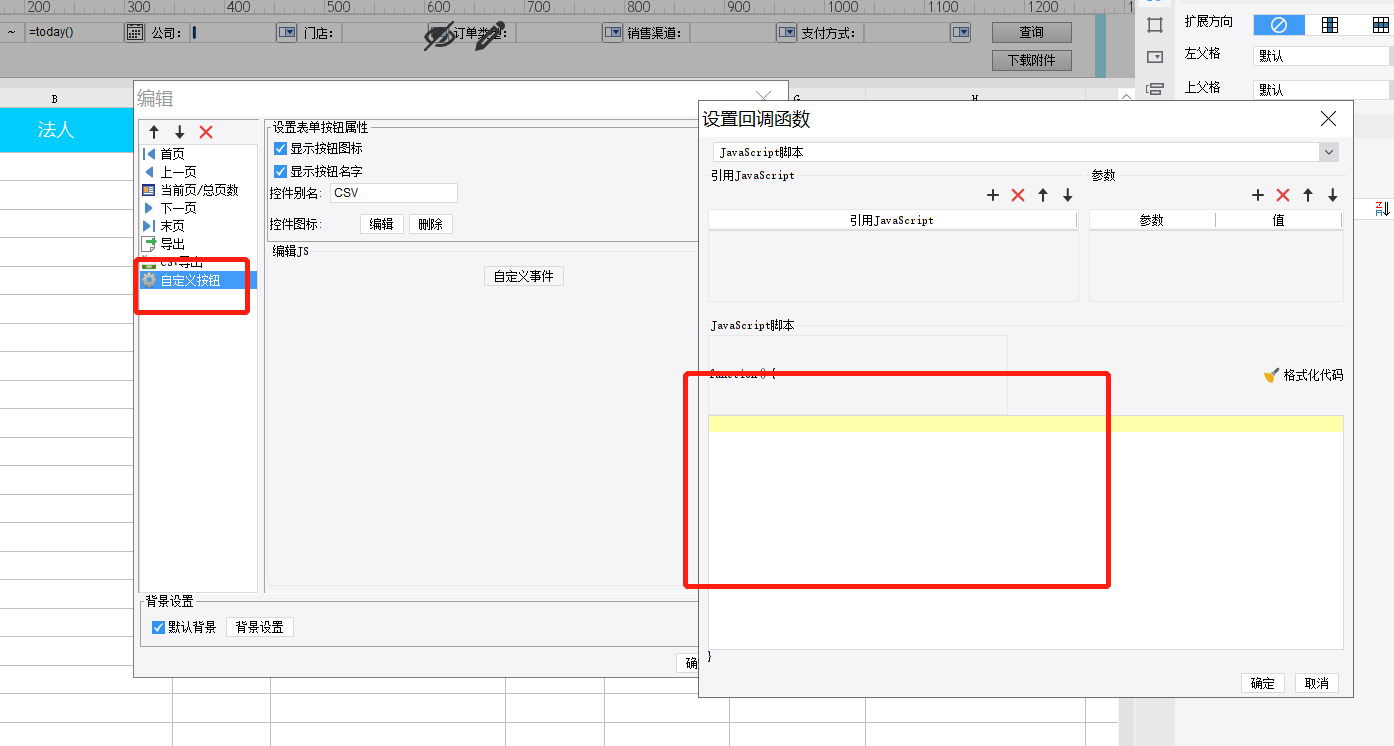Select 当前页/总页数 item
This screenshot has height=746, width=1394.
[199, 189]
